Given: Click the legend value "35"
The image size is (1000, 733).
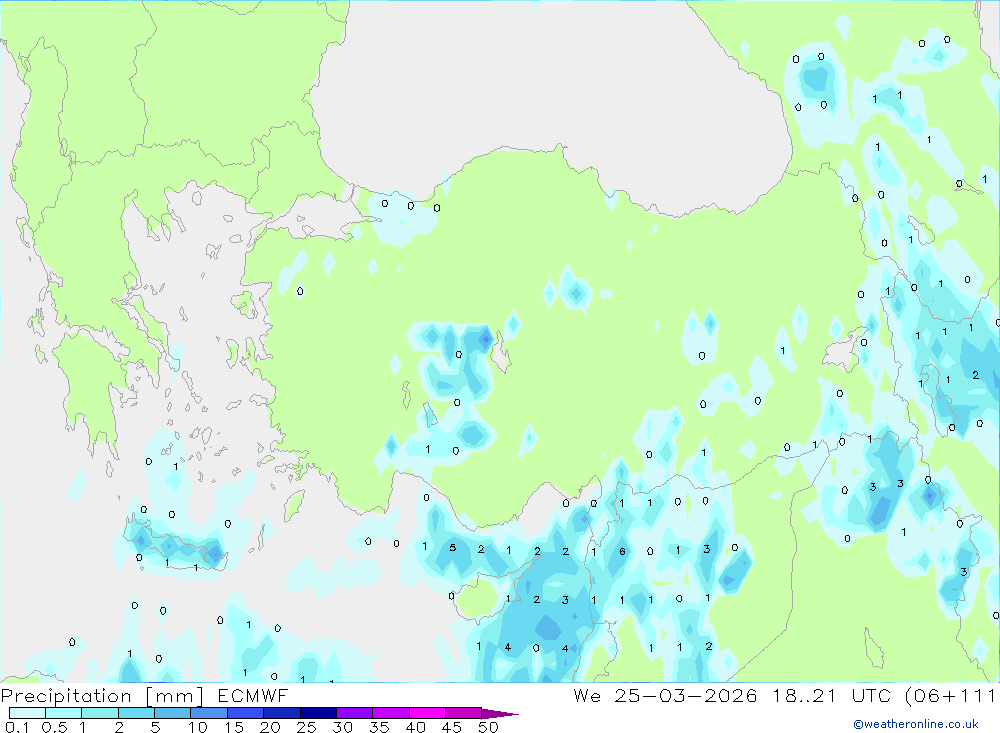Looking at the screenshot, I should 379,727.
